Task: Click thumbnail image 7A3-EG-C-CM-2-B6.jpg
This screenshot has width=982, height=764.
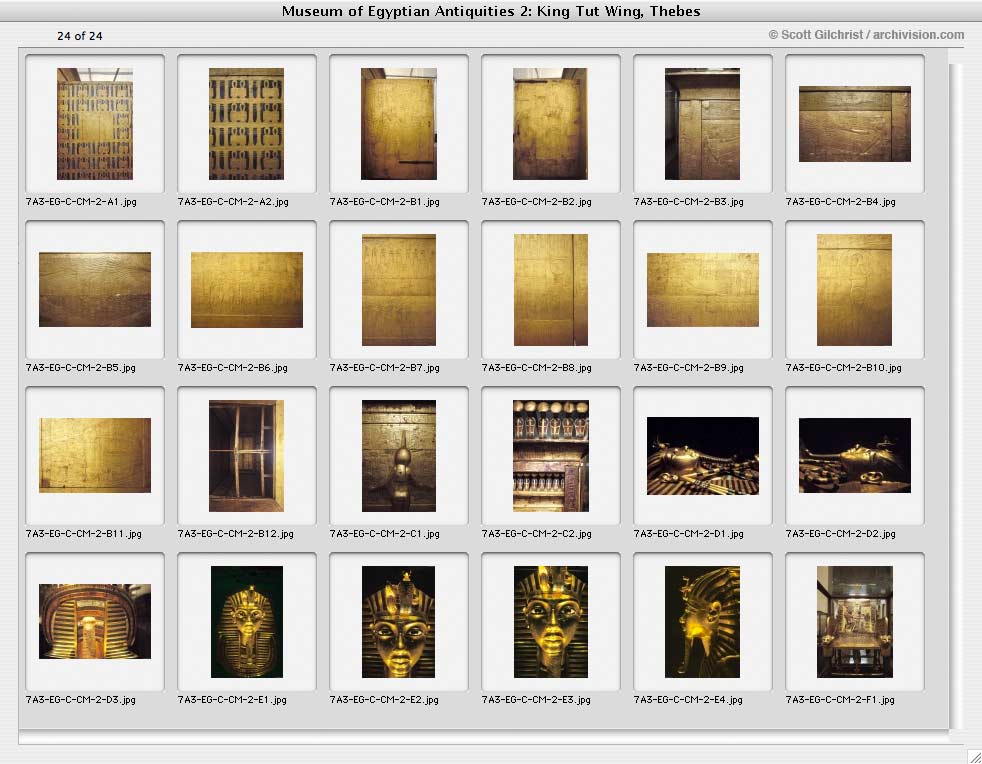Action: (x=247, y=290)
